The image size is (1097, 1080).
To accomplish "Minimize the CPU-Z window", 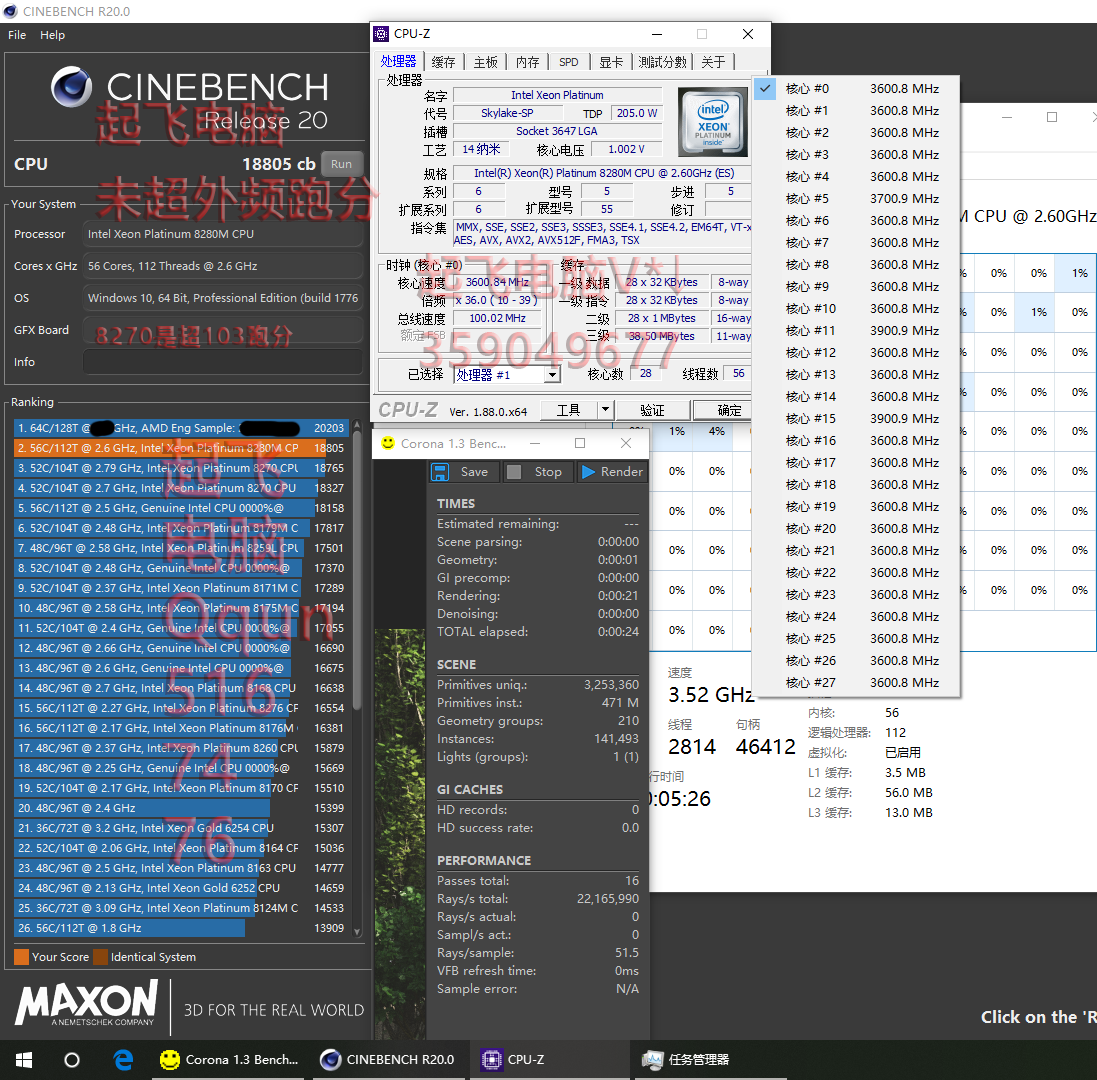I will pyautogui.click(x=657, y=34).
